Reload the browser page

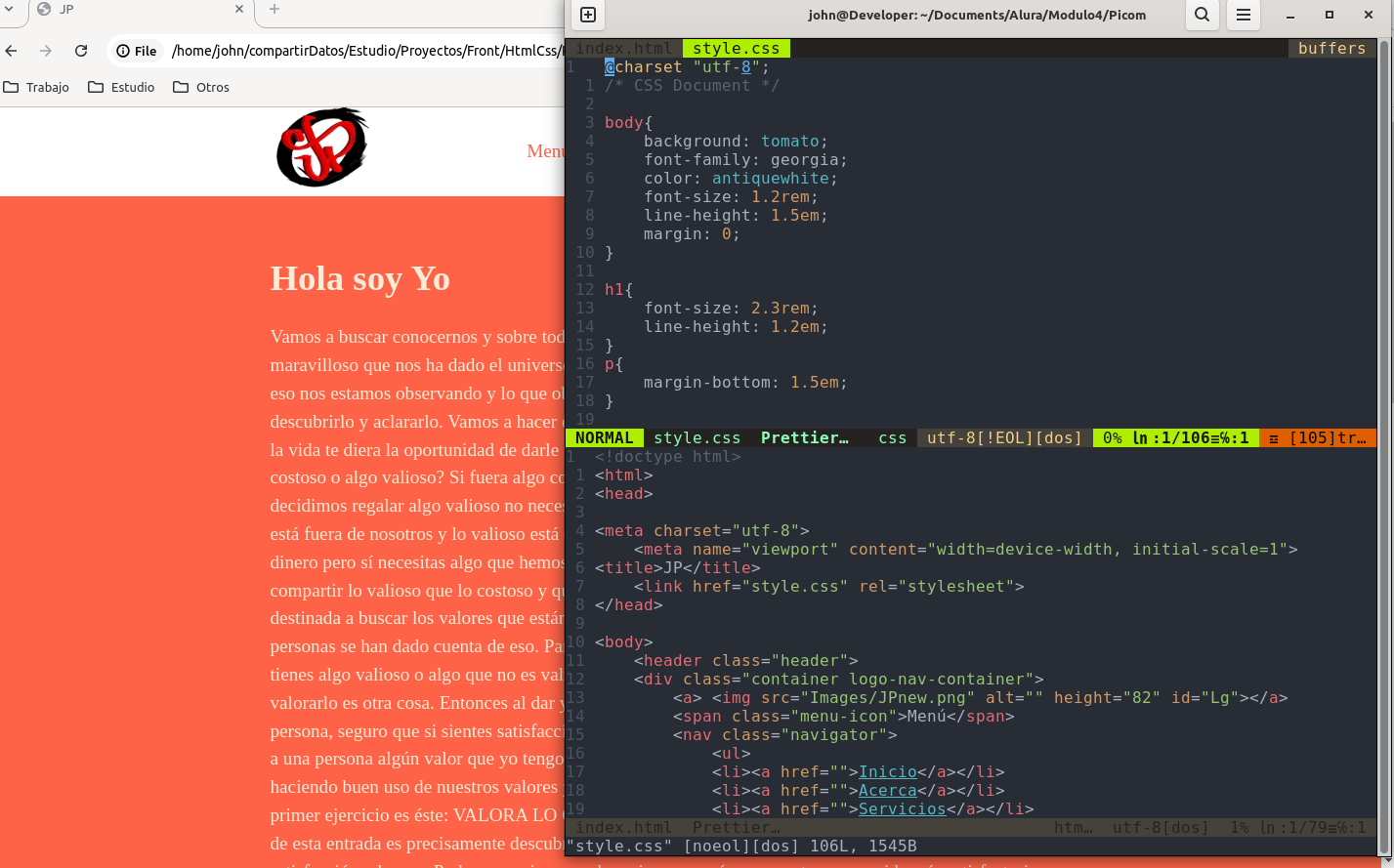pos(81,51)
